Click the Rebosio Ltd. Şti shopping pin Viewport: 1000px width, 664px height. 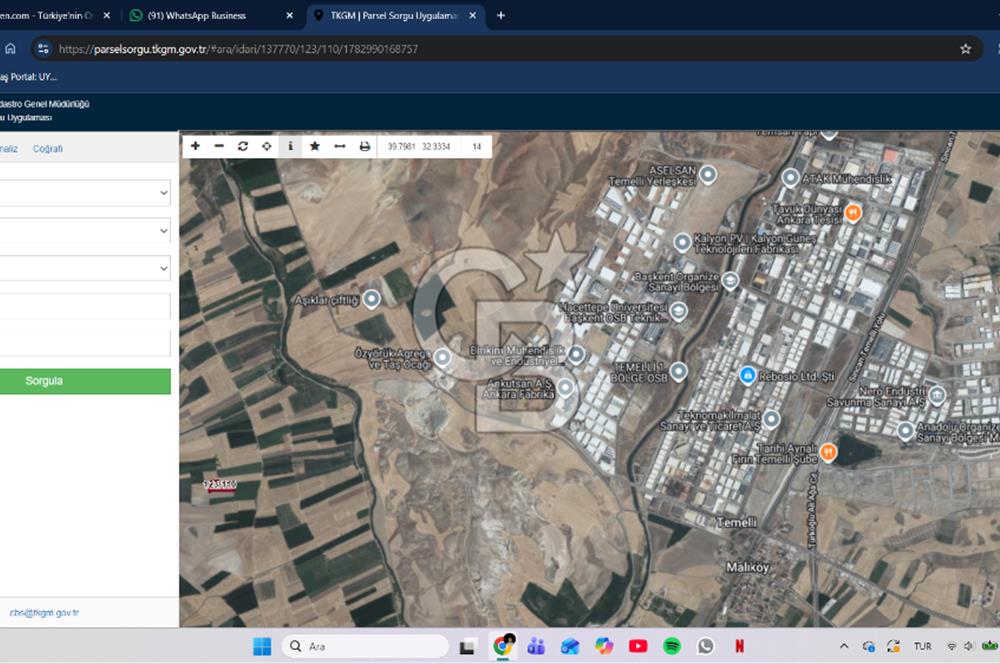coord(747,375)
